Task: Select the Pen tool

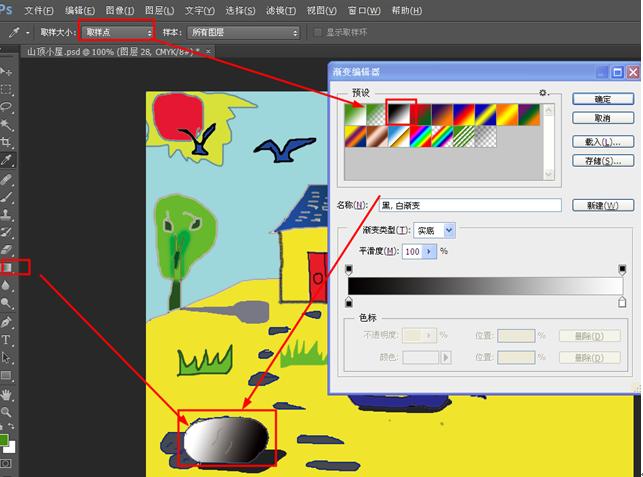Action: 7,322
